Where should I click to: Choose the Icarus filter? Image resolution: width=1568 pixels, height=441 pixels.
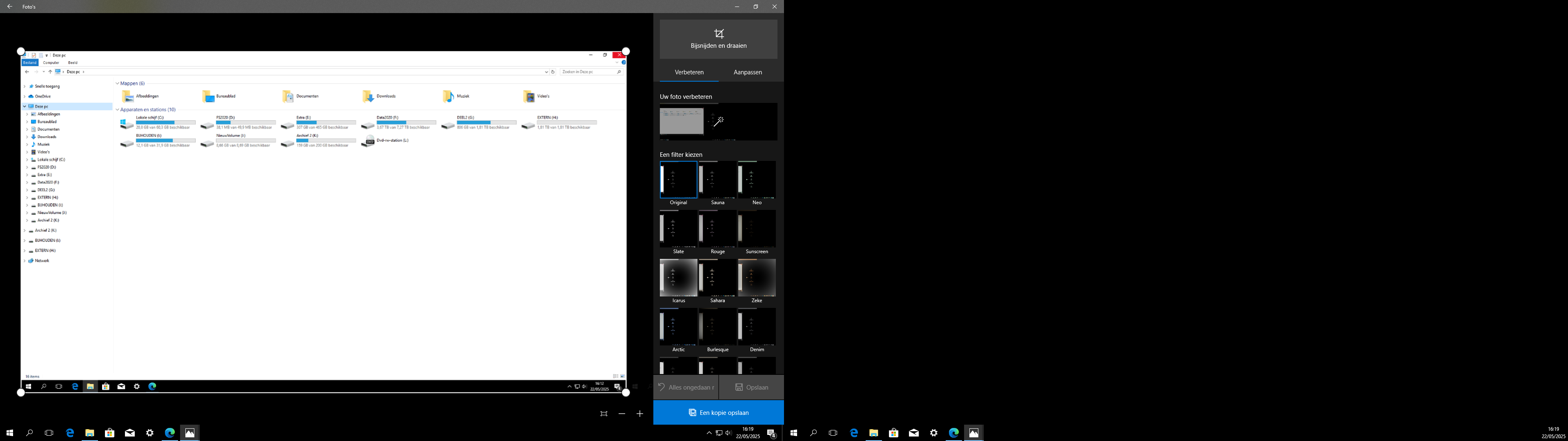pyautogui.click(x=678, y=278)
